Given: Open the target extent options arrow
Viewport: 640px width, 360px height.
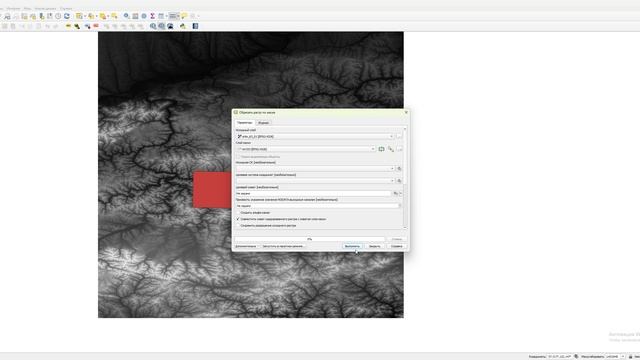Looking at the screenshot, I should [401, 193].
